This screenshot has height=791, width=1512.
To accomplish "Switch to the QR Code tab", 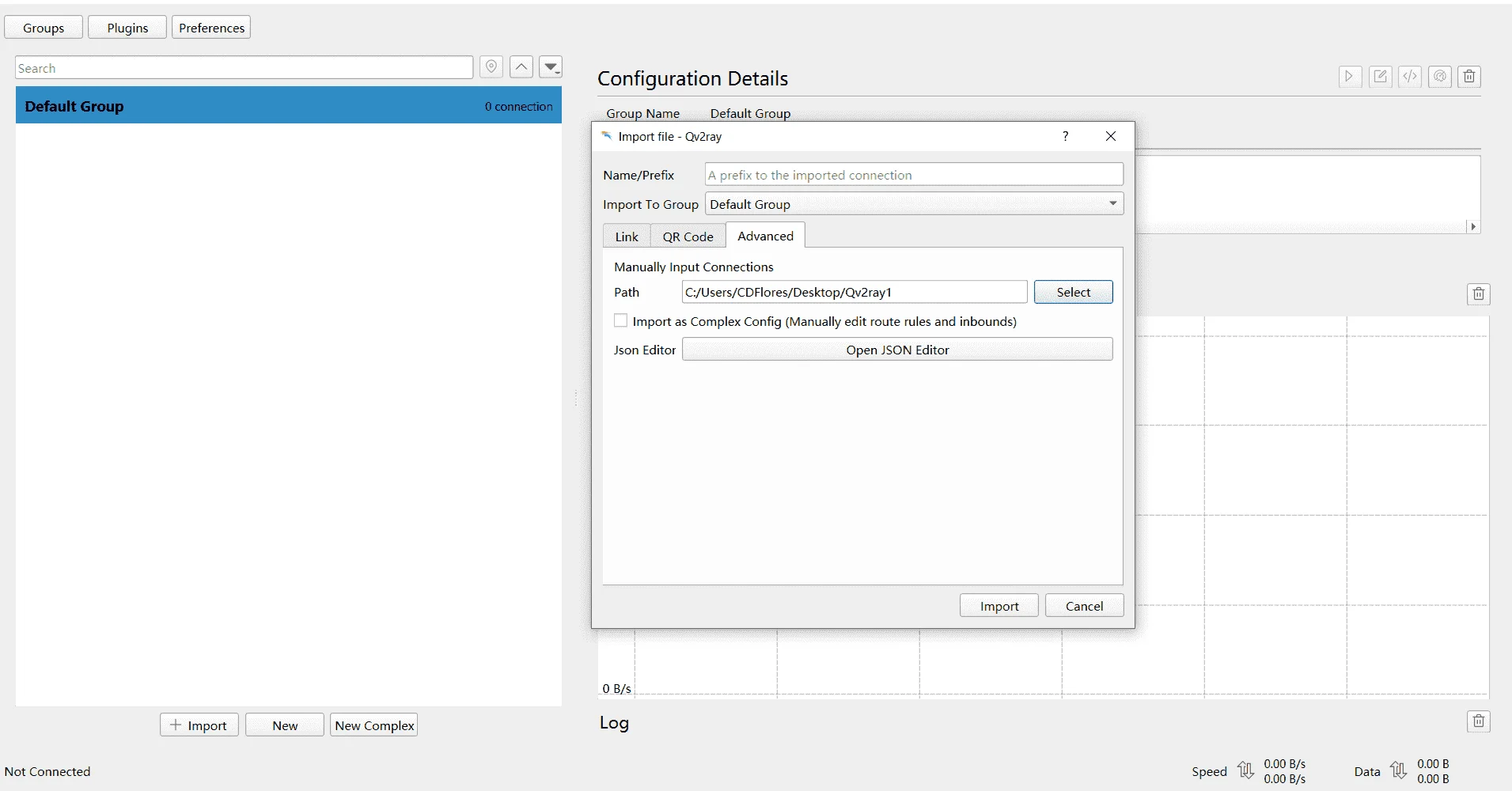I will pyautogui.click(x=688, y=237).
